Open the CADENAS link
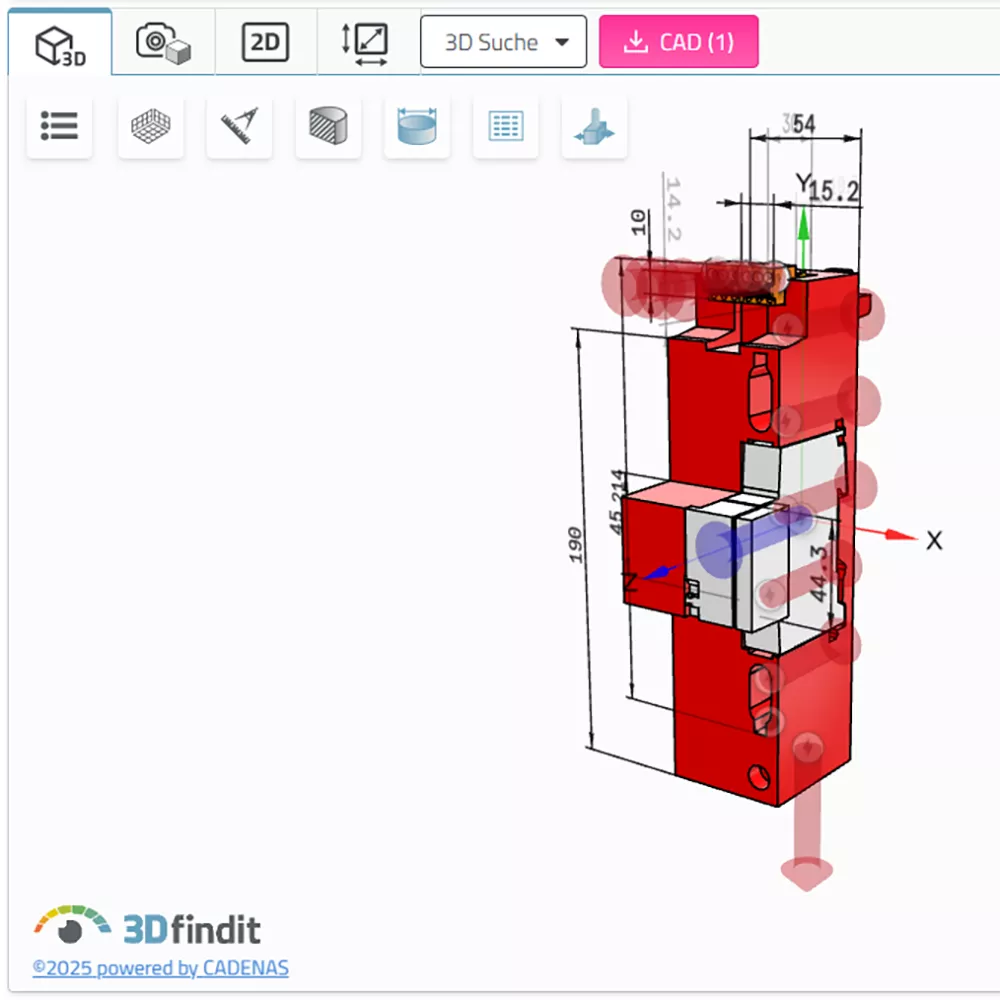The width and height of the screenshot is (1000, 1000). (243, 968)
